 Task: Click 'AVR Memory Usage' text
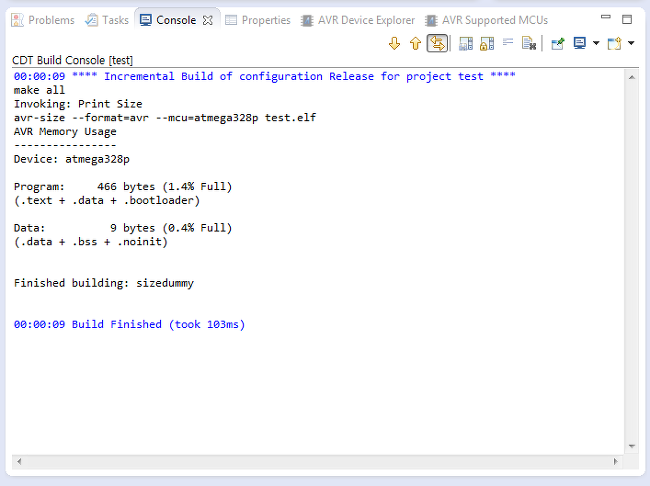pyautogui.click(x=65, y=131)
